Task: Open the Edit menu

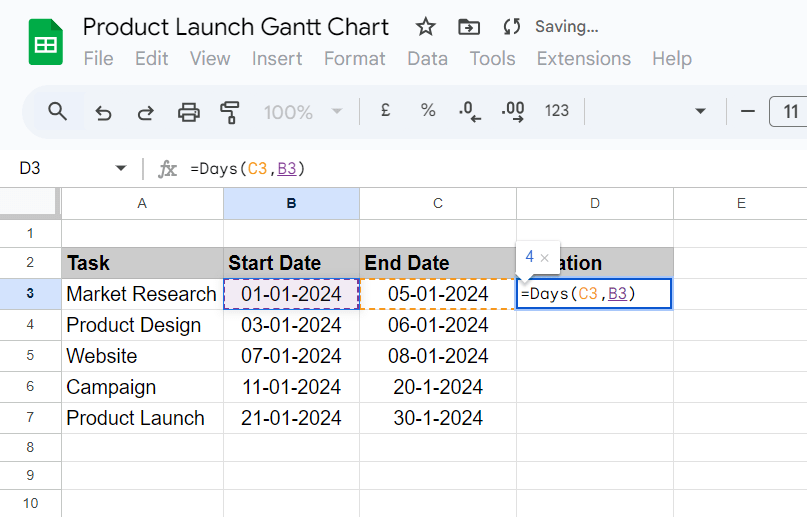Action: point(152,59)
